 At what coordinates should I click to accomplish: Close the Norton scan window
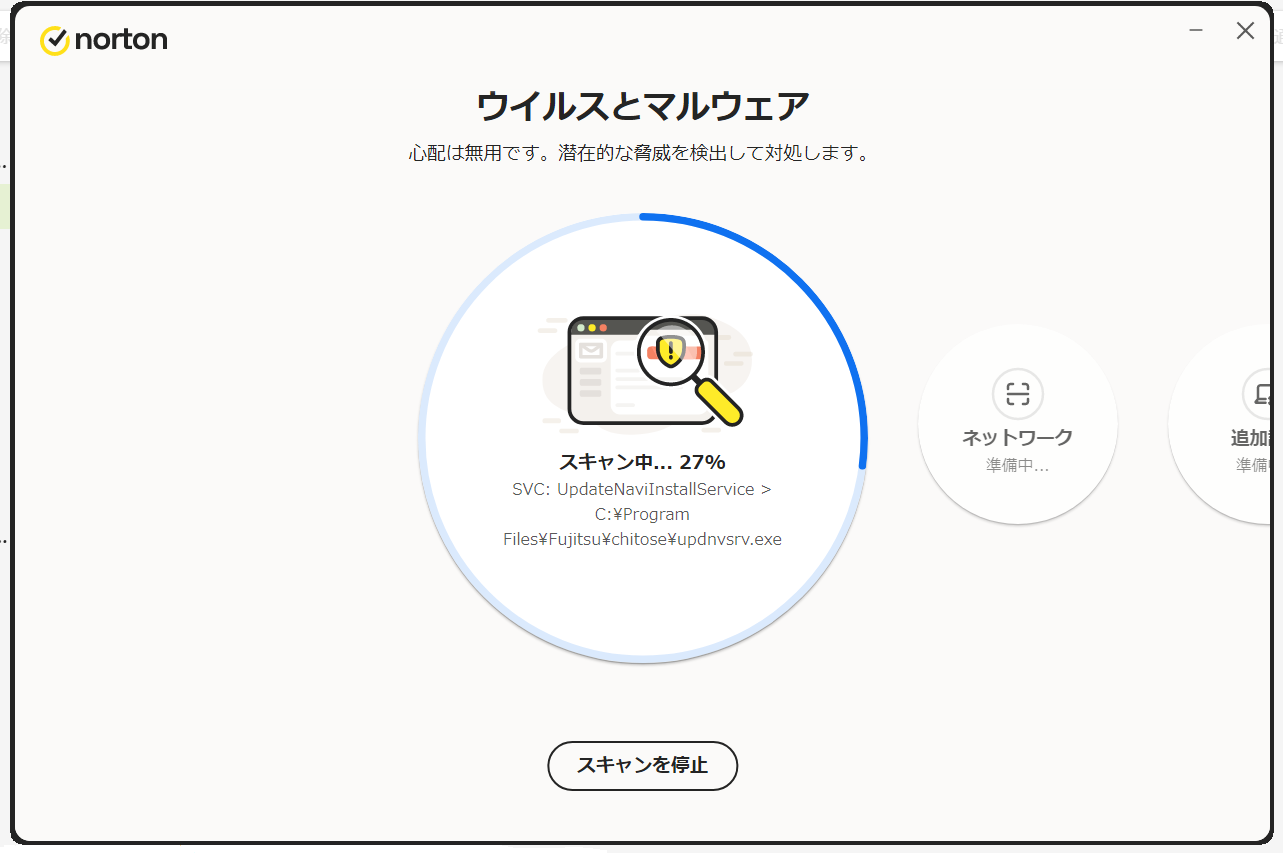click(x=1245, y=31)
